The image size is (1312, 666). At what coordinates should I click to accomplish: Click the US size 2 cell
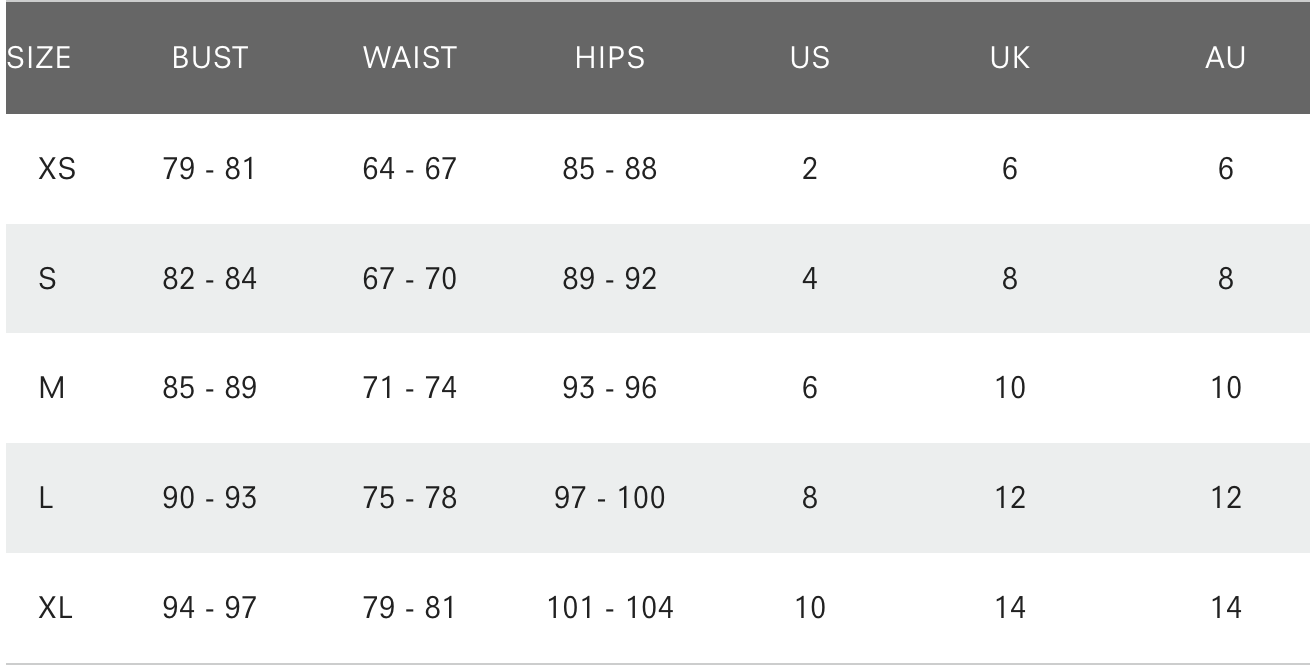pos(809,169)
